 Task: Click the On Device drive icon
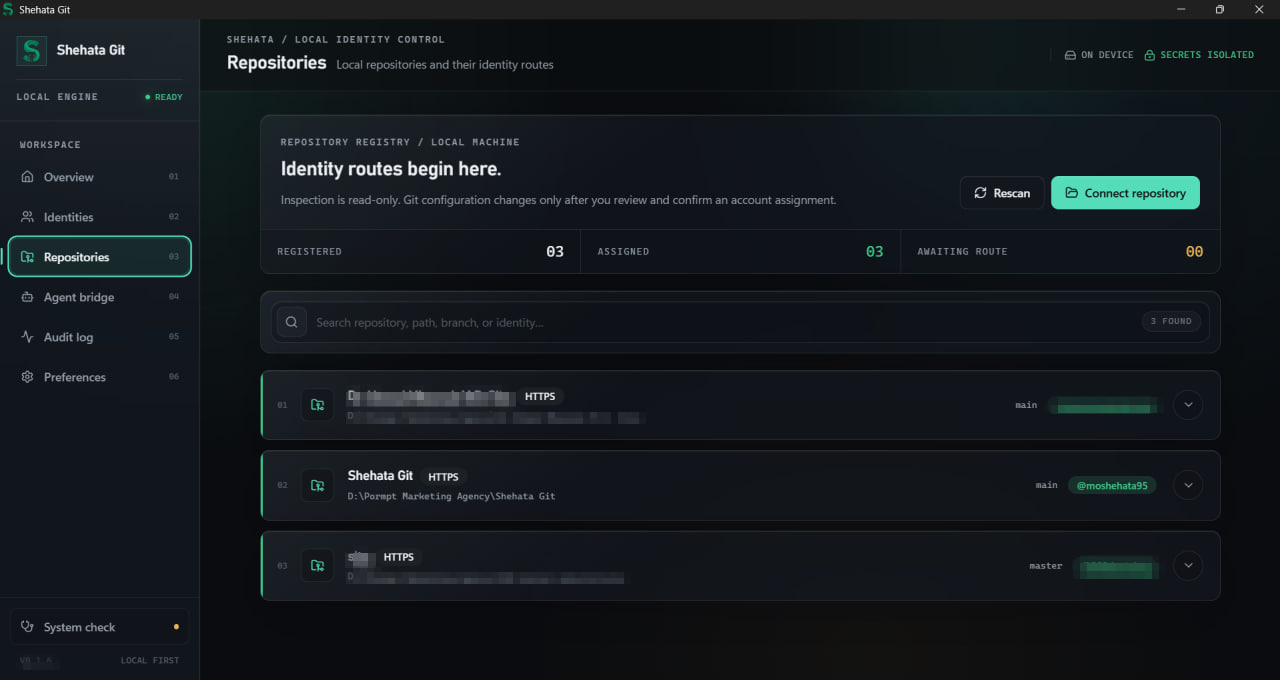tap(1070, 55)
